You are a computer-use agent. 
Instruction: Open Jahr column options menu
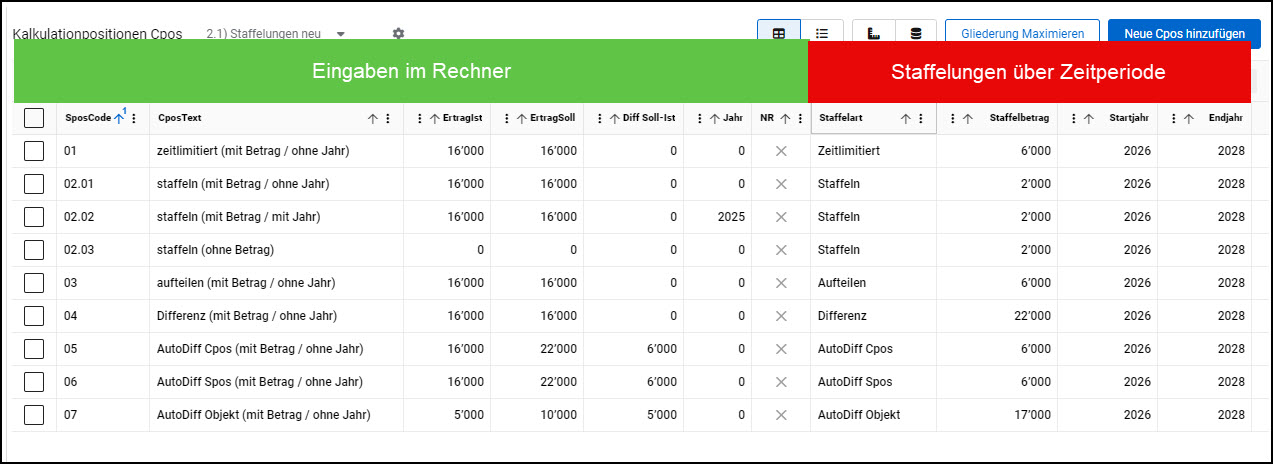point(700,118)
